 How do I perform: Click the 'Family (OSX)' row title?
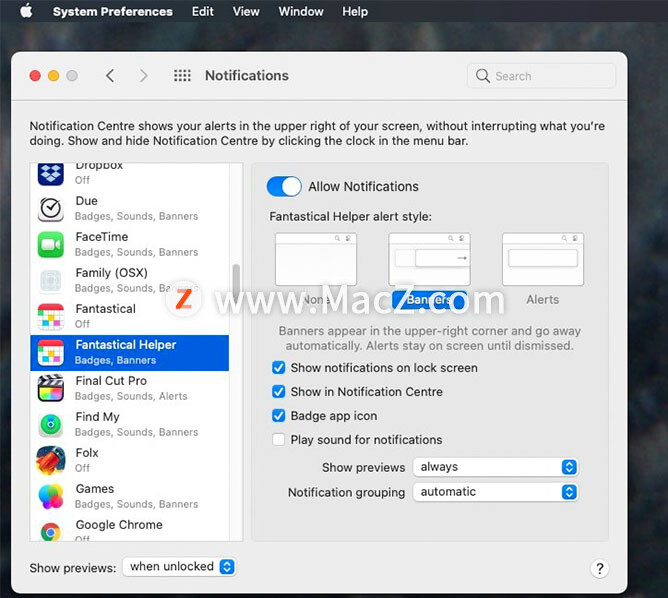point(112,273)
